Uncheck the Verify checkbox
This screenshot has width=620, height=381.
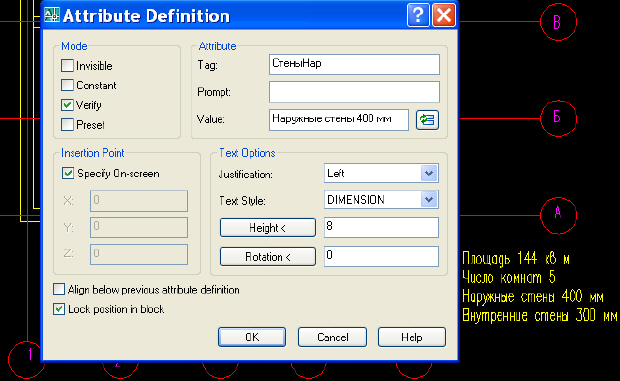click(67, 105)
